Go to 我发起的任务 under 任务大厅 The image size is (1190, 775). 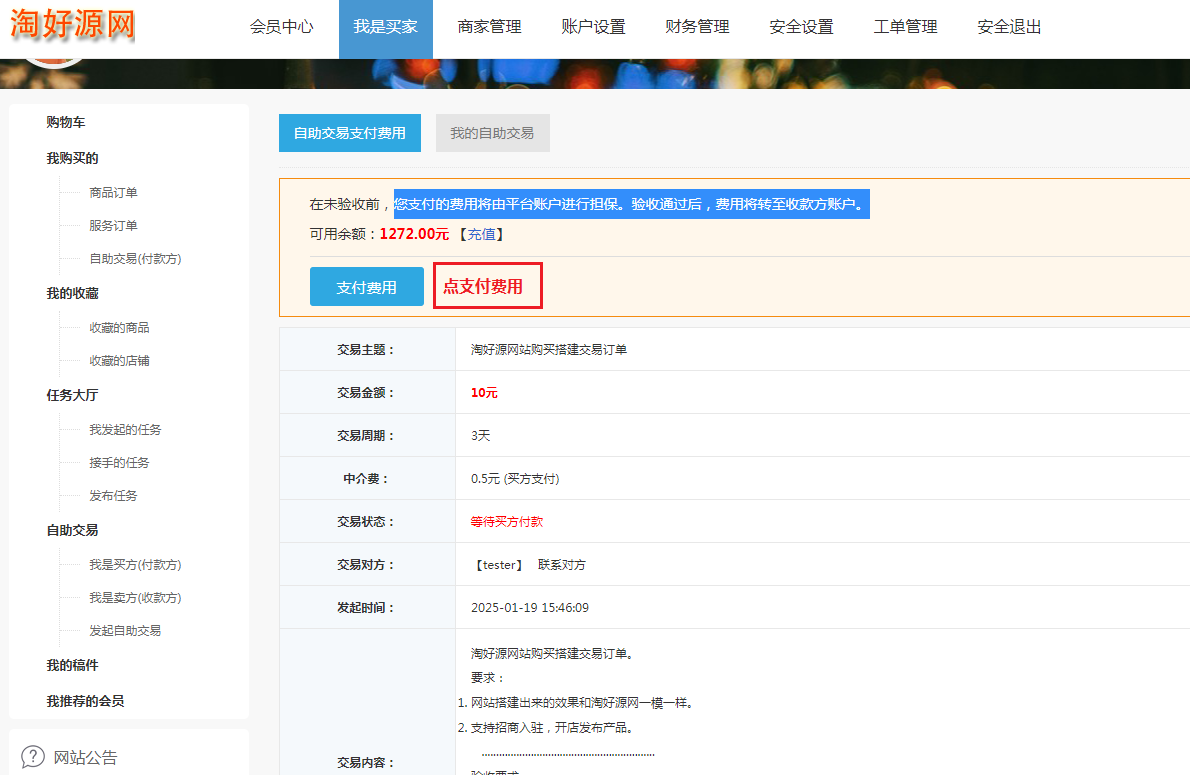coord(125,430)
